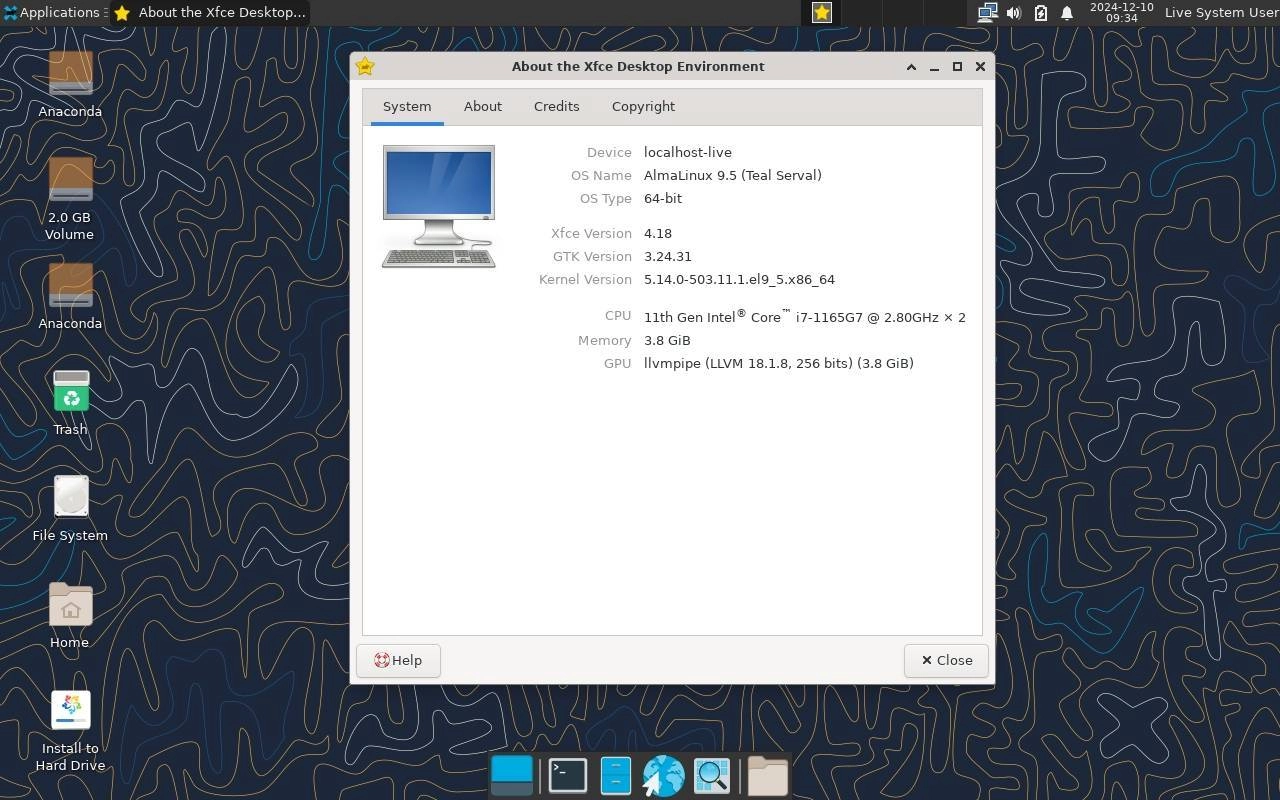The height and width of the screenshot is (800, 1280).
Task: Launch the Web Browser from the dock
Action: click(x=663, y=775)
